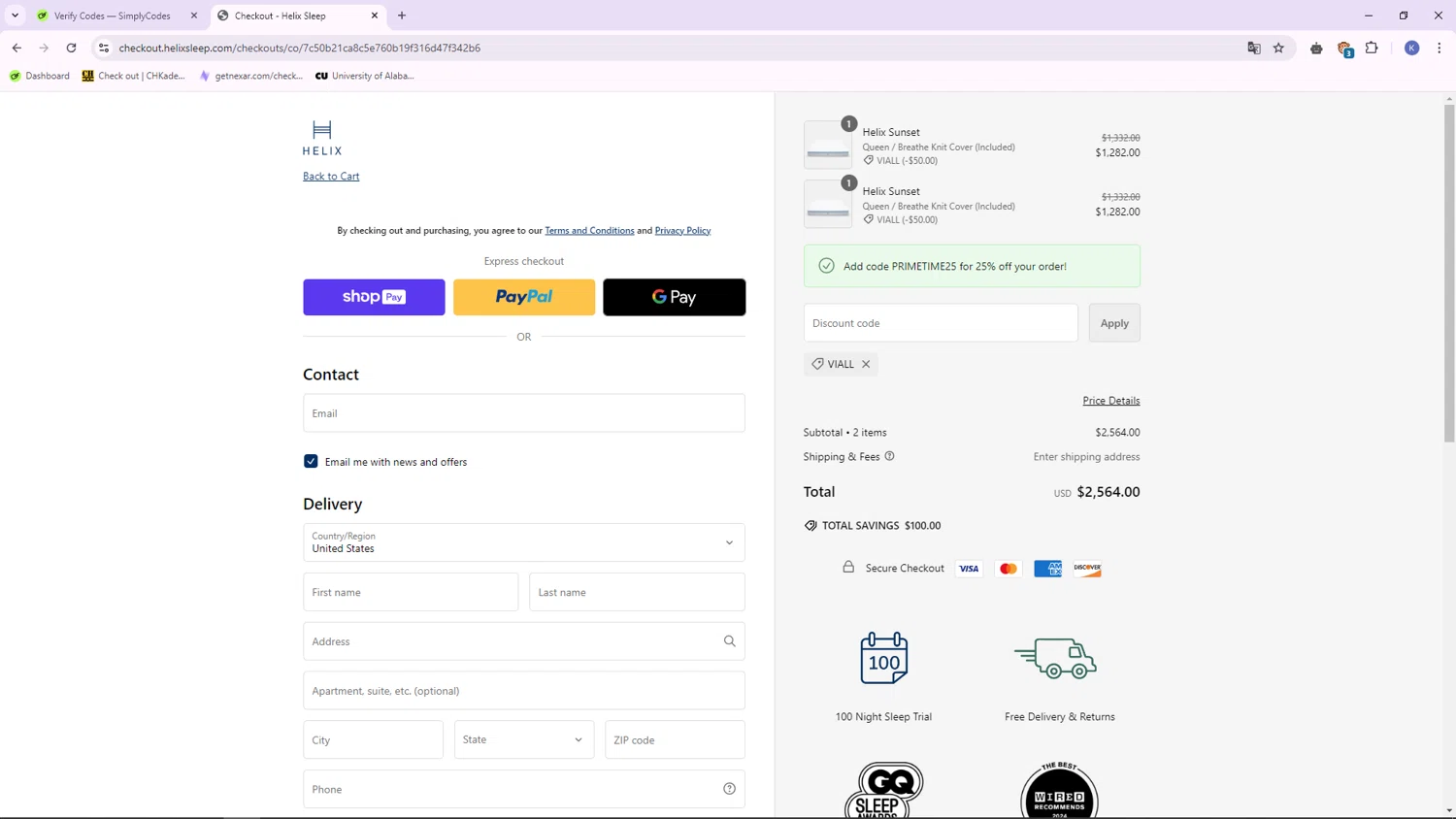Pay with Shop Pay button
Viewport: 1456px width, 819px height.
374,297
